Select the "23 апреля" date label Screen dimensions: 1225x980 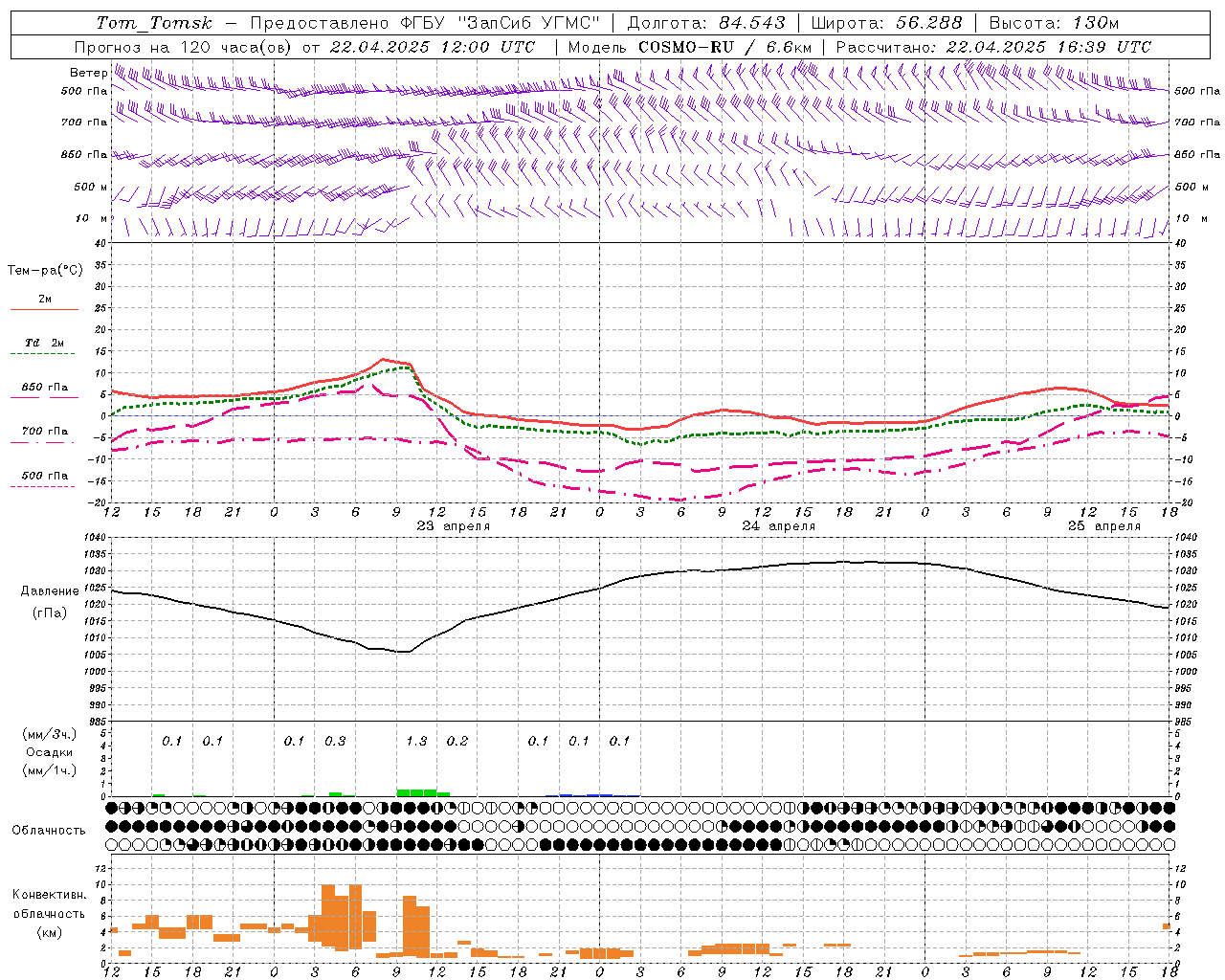pyautogui.click(x=454, y=526)
